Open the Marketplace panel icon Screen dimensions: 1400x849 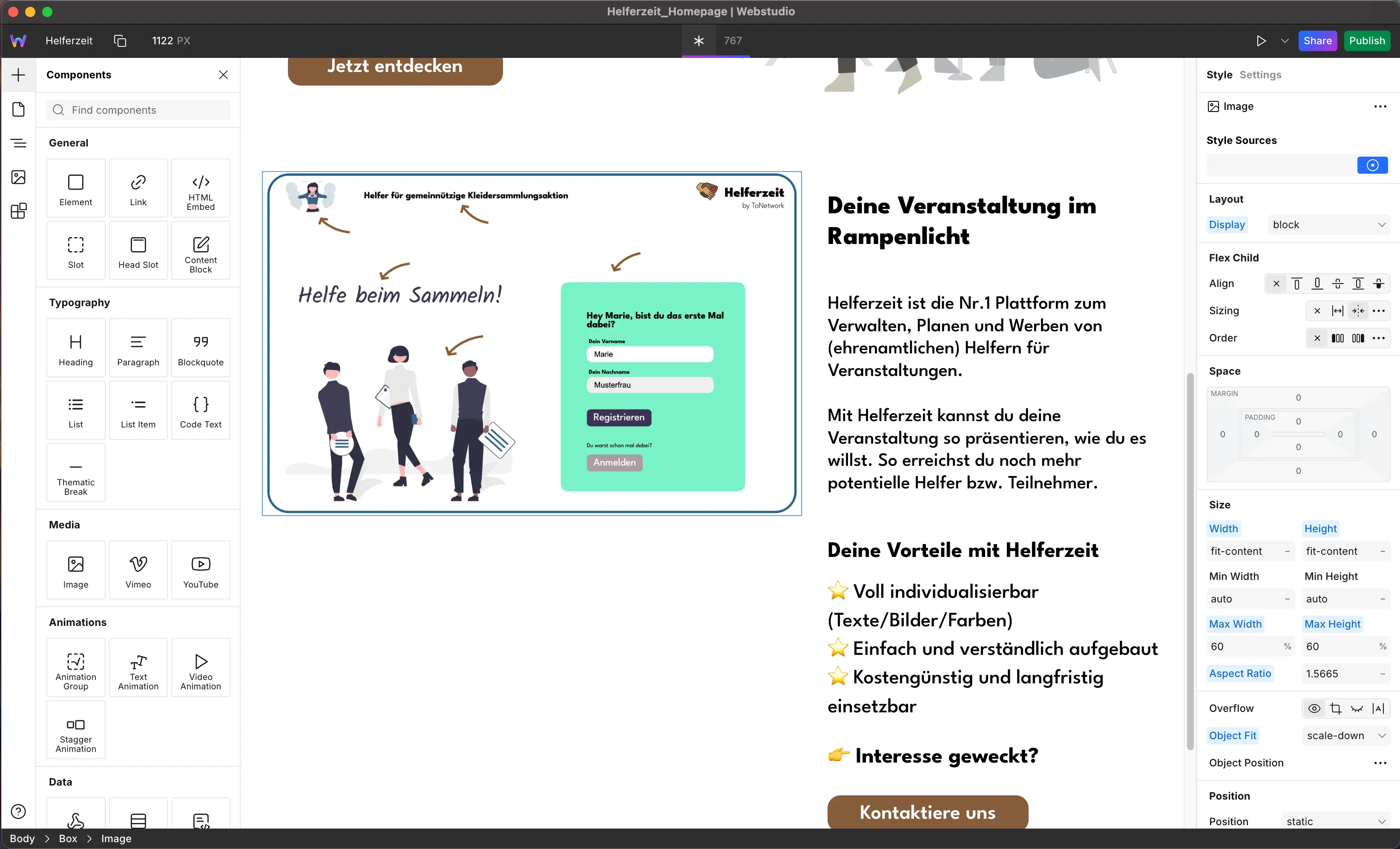(18, 211)
